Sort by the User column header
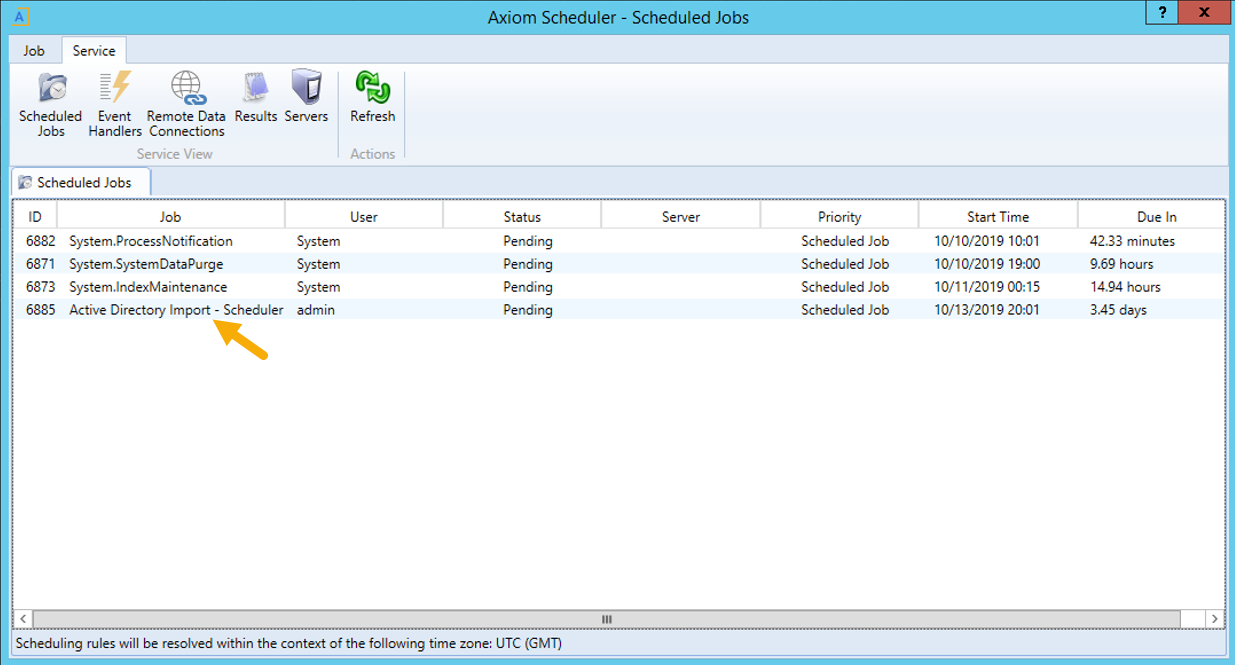The height and width of the screenshot is (665, 1236). coord(364,216)
